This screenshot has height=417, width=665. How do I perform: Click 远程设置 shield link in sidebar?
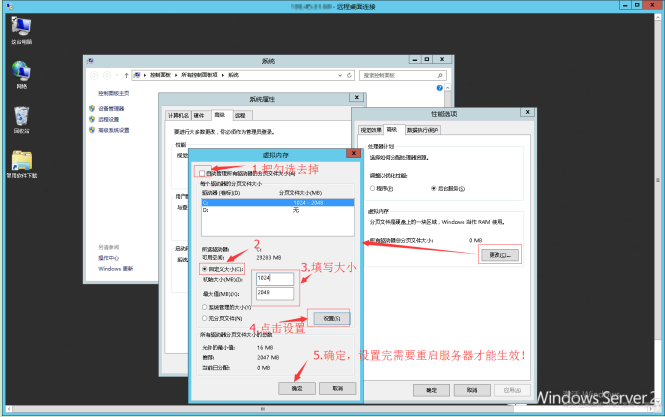[106, 119]
